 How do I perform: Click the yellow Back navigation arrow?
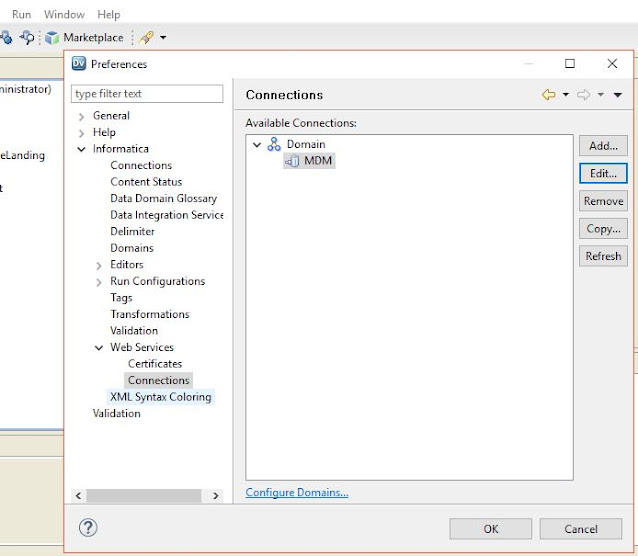click(x=548, y=94)
